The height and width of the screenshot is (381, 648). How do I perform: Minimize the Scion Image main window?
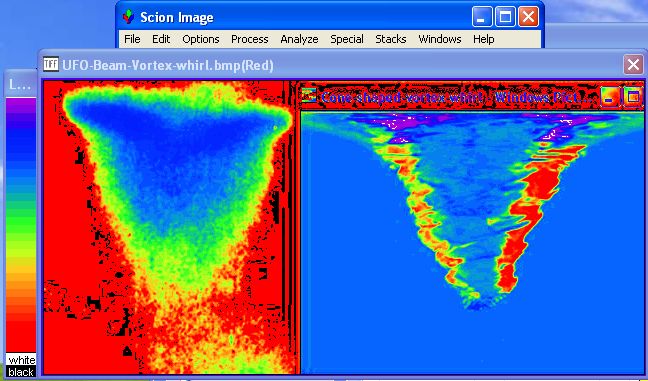[x=482, y=17]
